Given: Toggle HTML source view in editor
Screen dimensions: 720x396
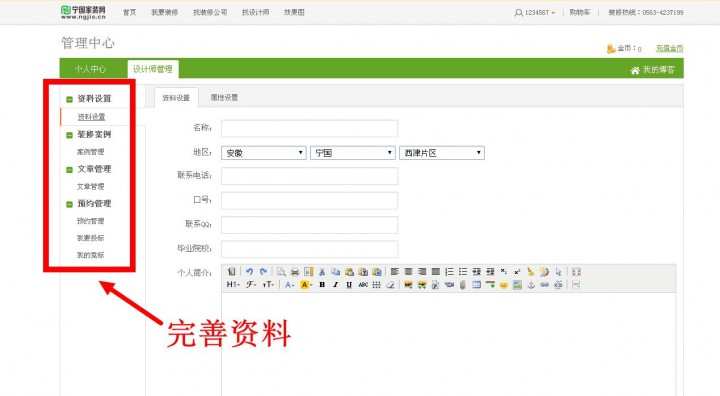Looking at the screenshot, I should tap(231, 272).
